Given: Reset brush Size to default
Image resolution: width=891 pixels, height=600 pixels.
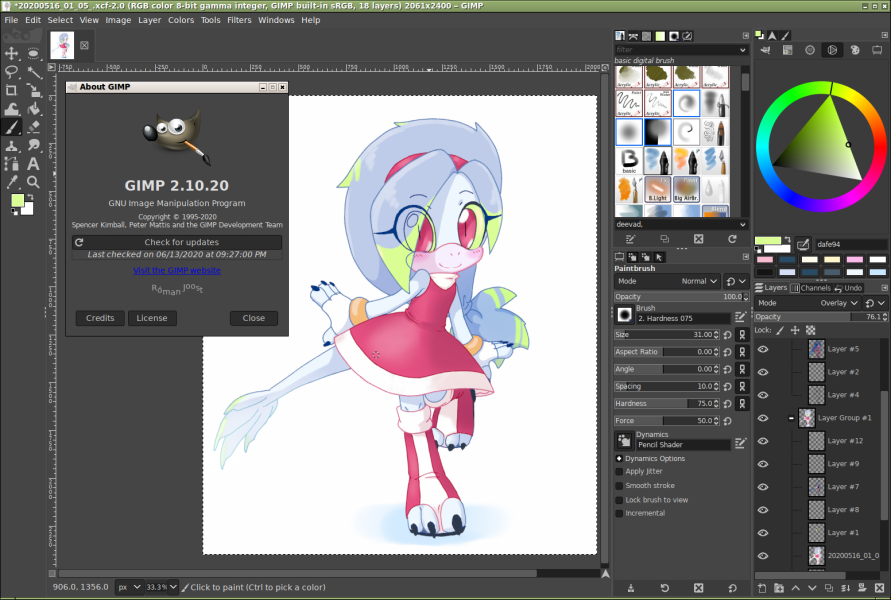Looking at the screenshot, I should [x=727, y=335].
